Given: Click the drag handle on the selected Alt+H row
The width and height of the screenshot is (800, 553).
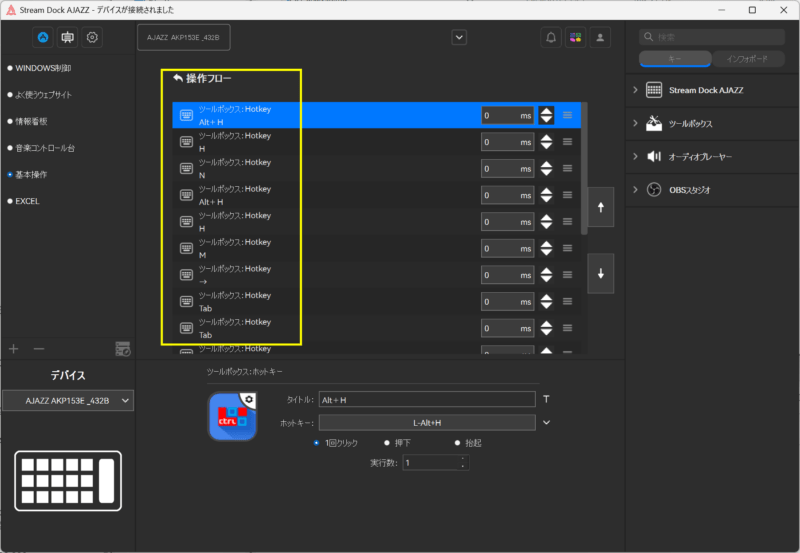Looking at the screenshot, I should click(567, 115).
